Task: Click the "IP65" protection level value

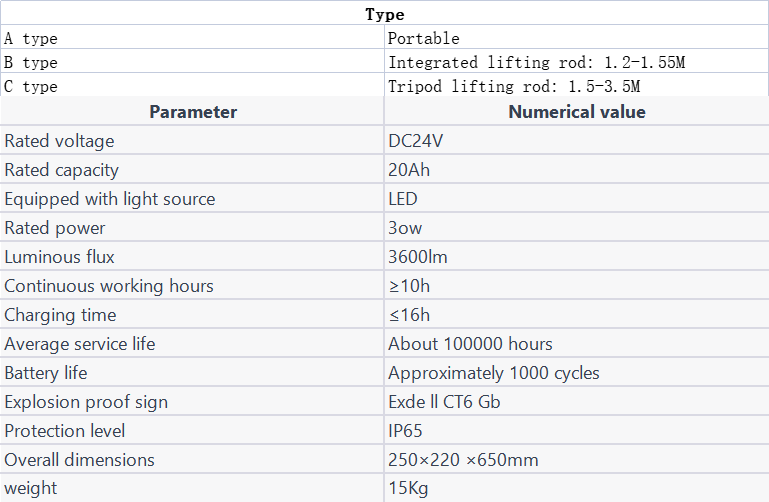Action: tap(405, 431)
